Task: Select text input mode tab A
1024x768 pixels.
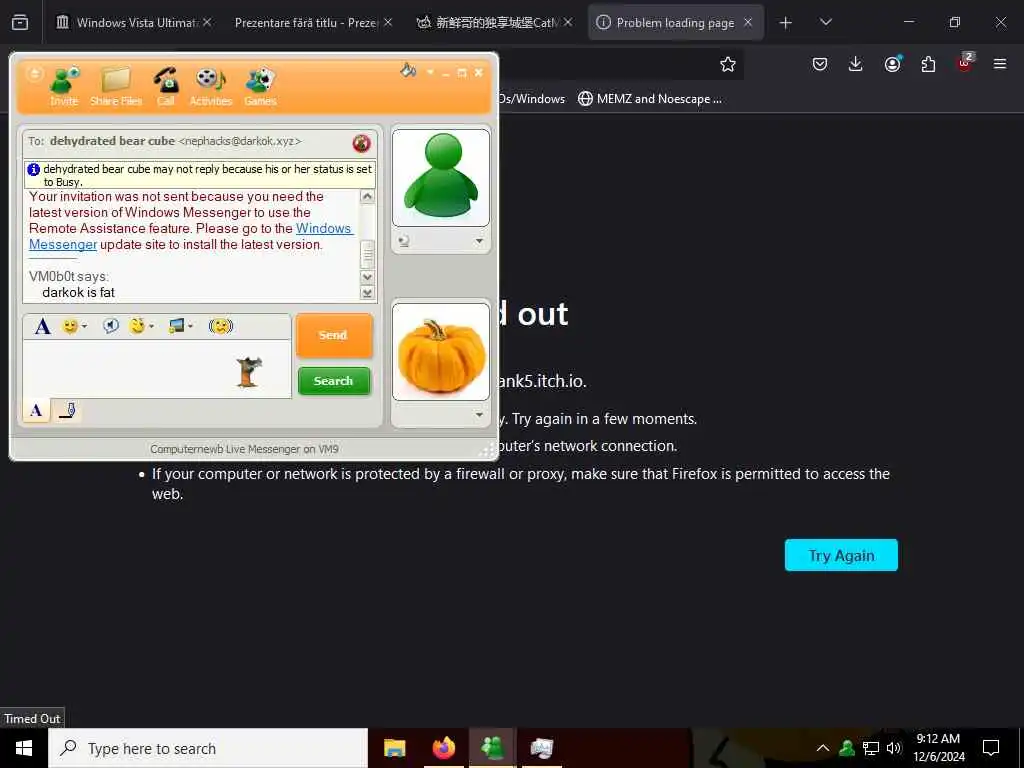Action: [37, 410]
